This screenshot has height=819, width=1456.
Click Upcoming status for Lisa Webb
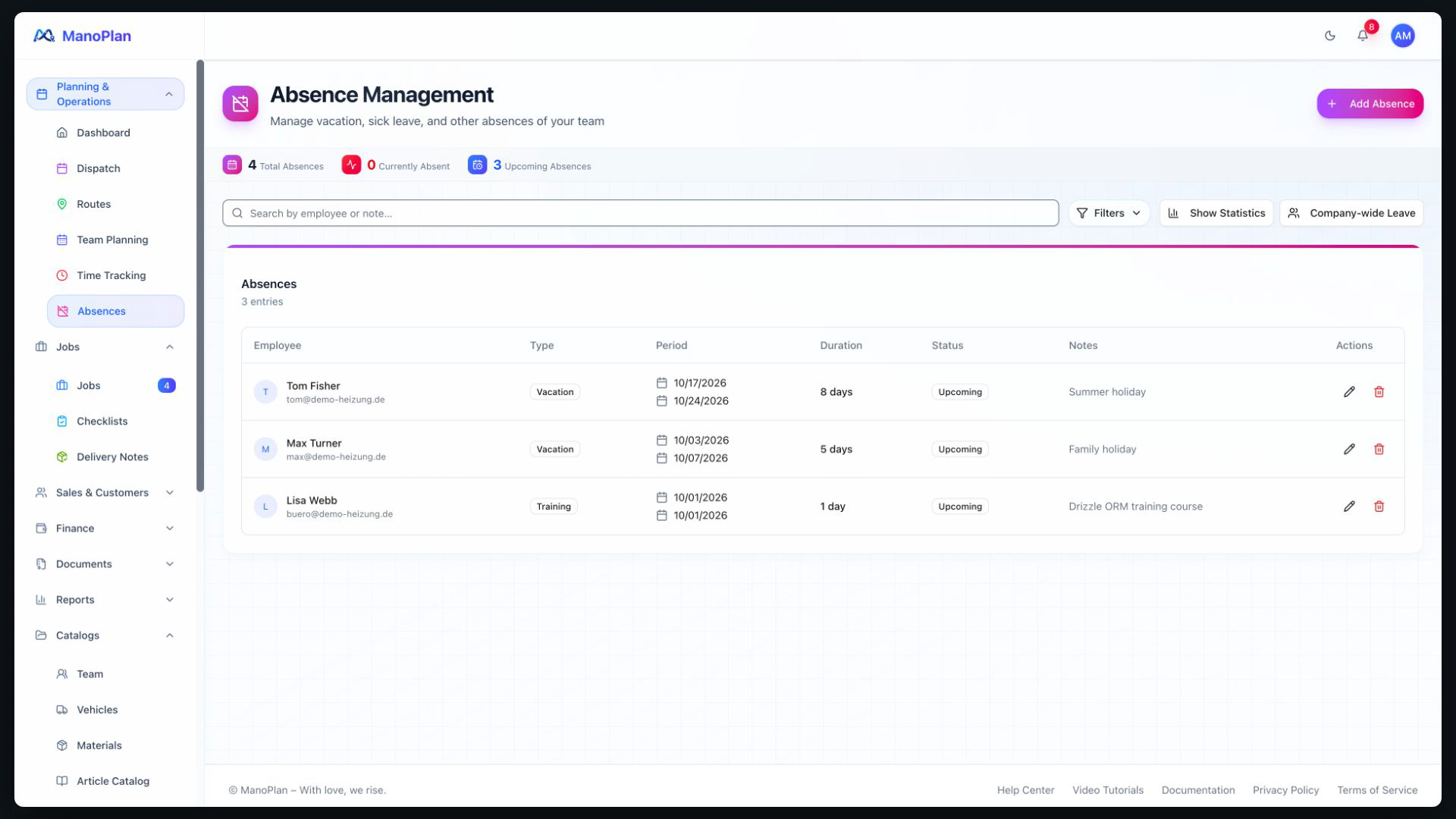click(x=959, y=507)
